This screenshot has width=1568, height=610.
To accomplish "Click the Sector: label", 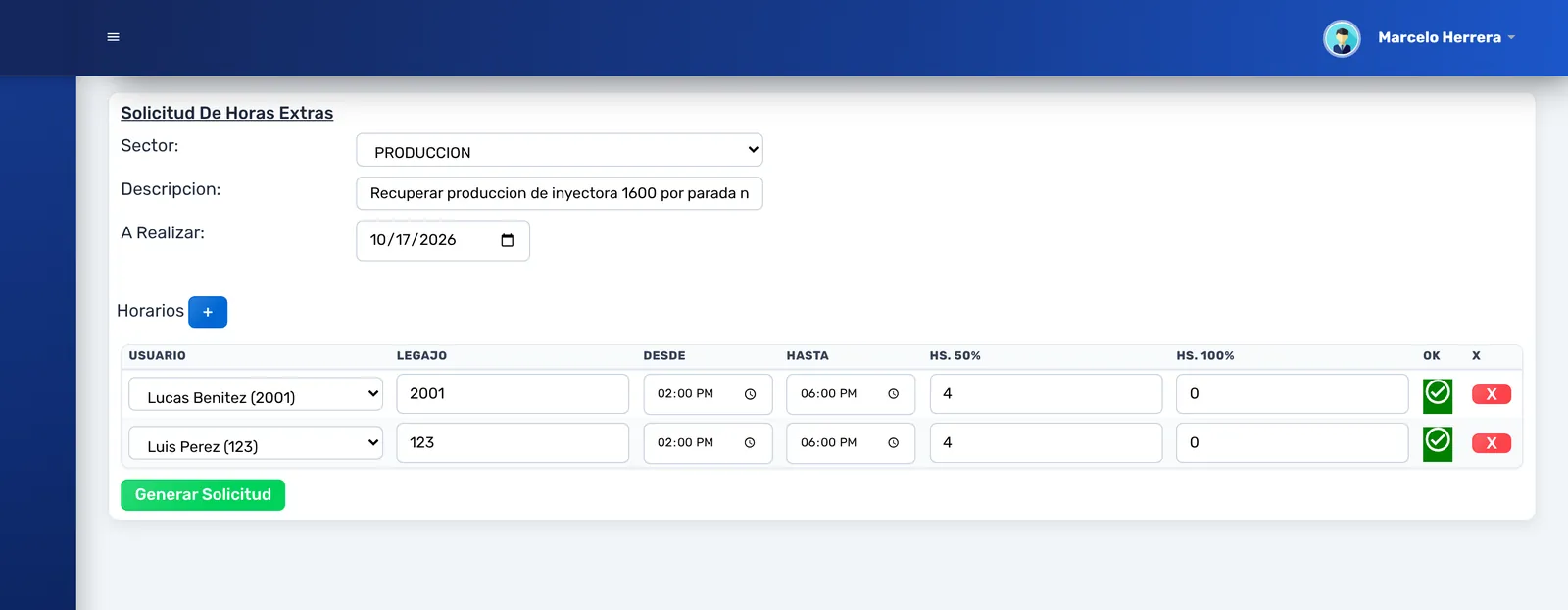I will pos(150,146).
